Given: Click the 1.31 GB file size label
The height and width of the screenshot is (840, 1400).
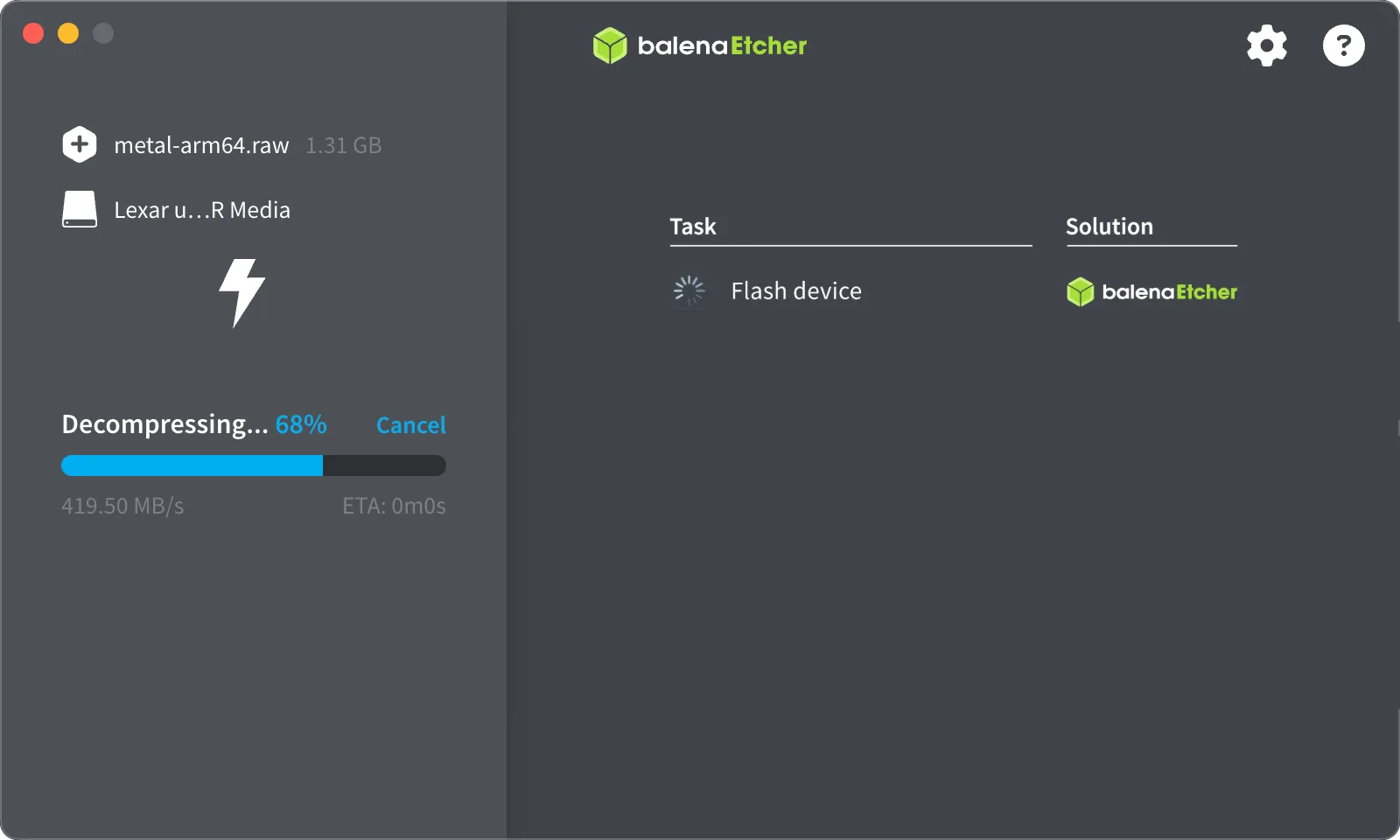Looking at the screenshot, I should click(344, 145).
